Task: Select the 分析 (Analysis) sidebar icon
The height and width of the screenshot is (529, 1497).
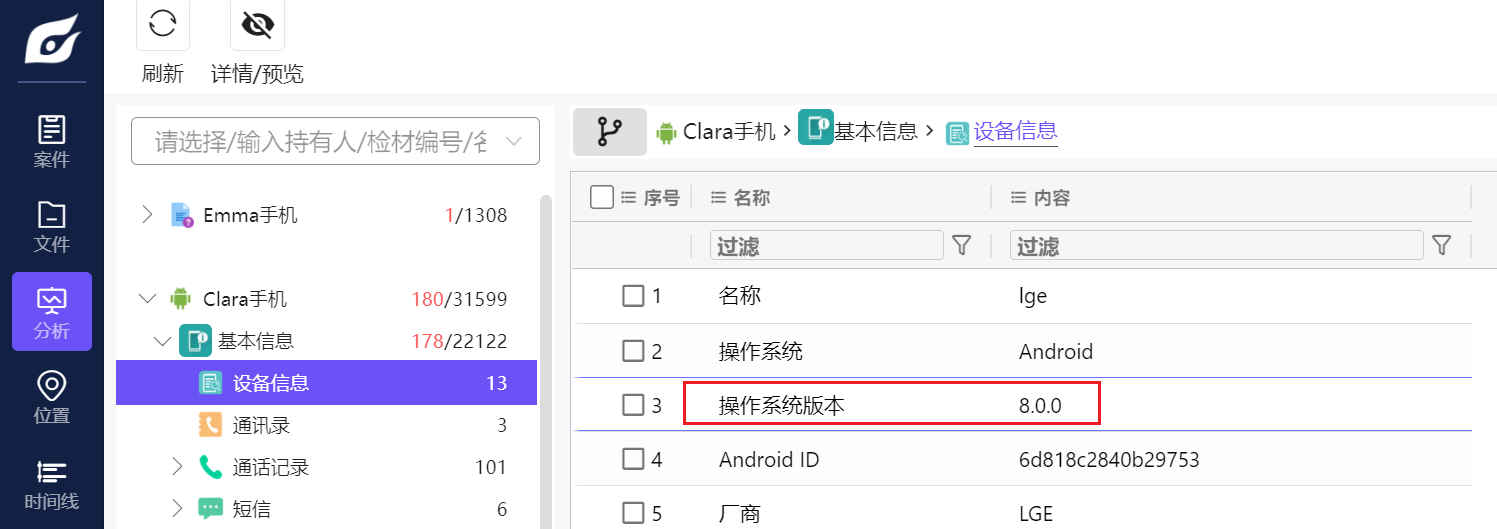Action: pos(52,311)
